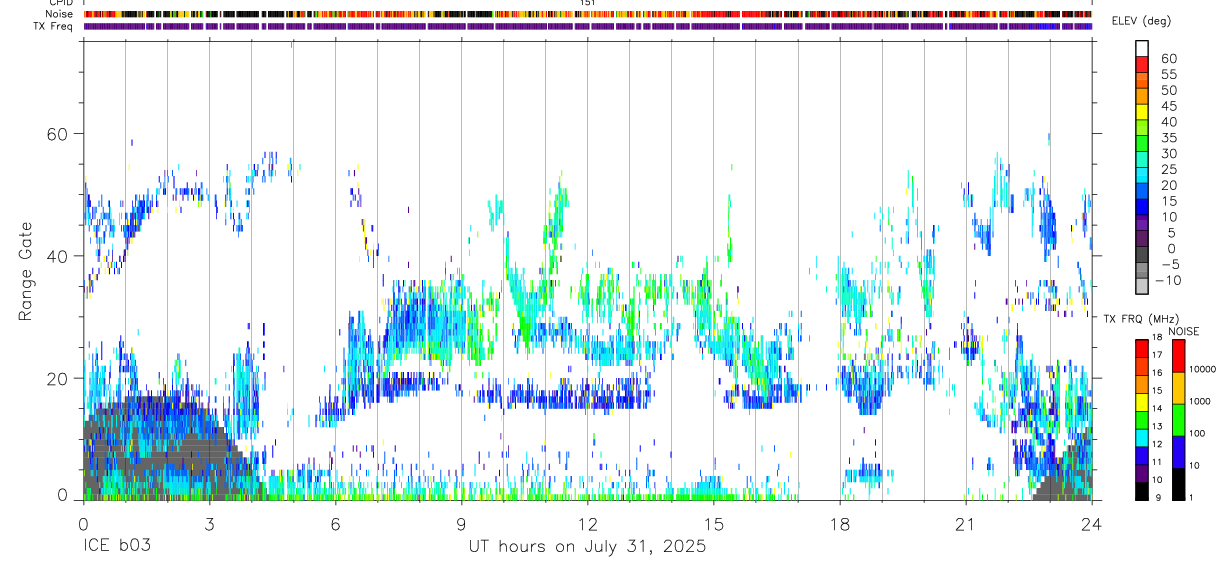This screenshot has width=1228, height=567.
Task: Click the 'NOISE' legend title above the colorbar
Action: [1183, 331]
